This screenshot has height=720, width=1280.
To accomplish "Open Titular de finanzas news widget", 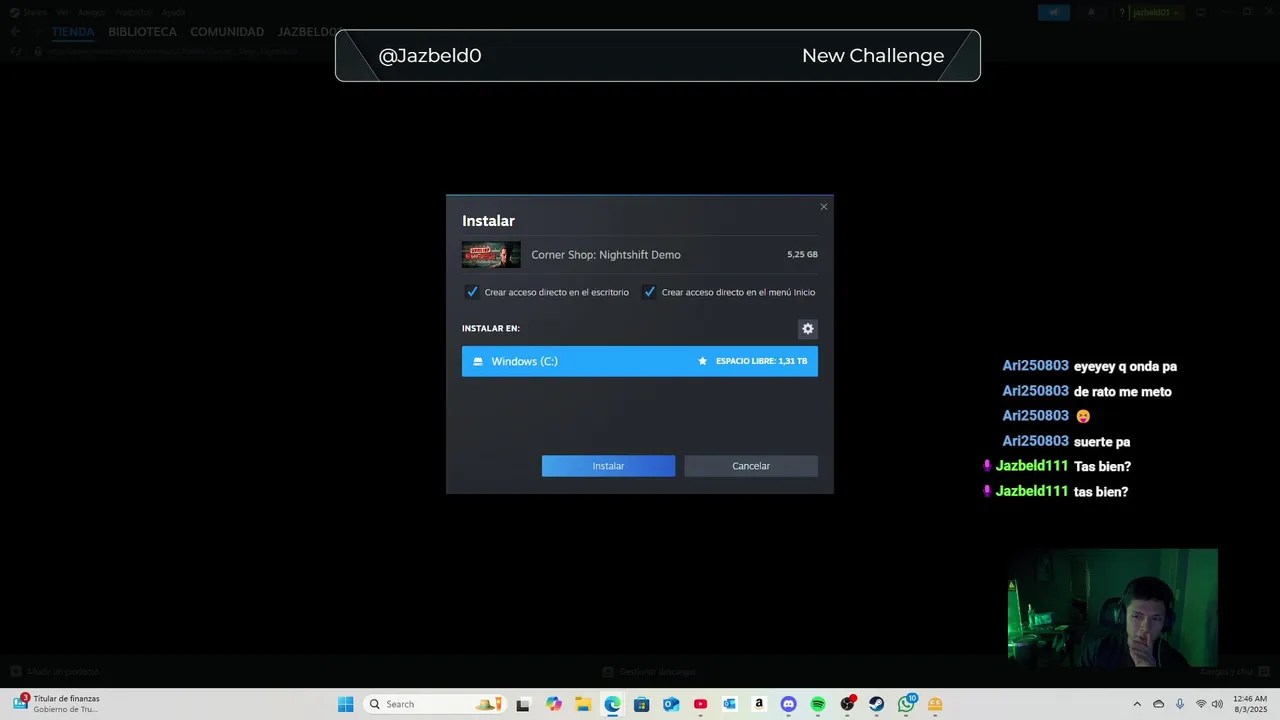I will pyautogui.click(x=56, y=704).
